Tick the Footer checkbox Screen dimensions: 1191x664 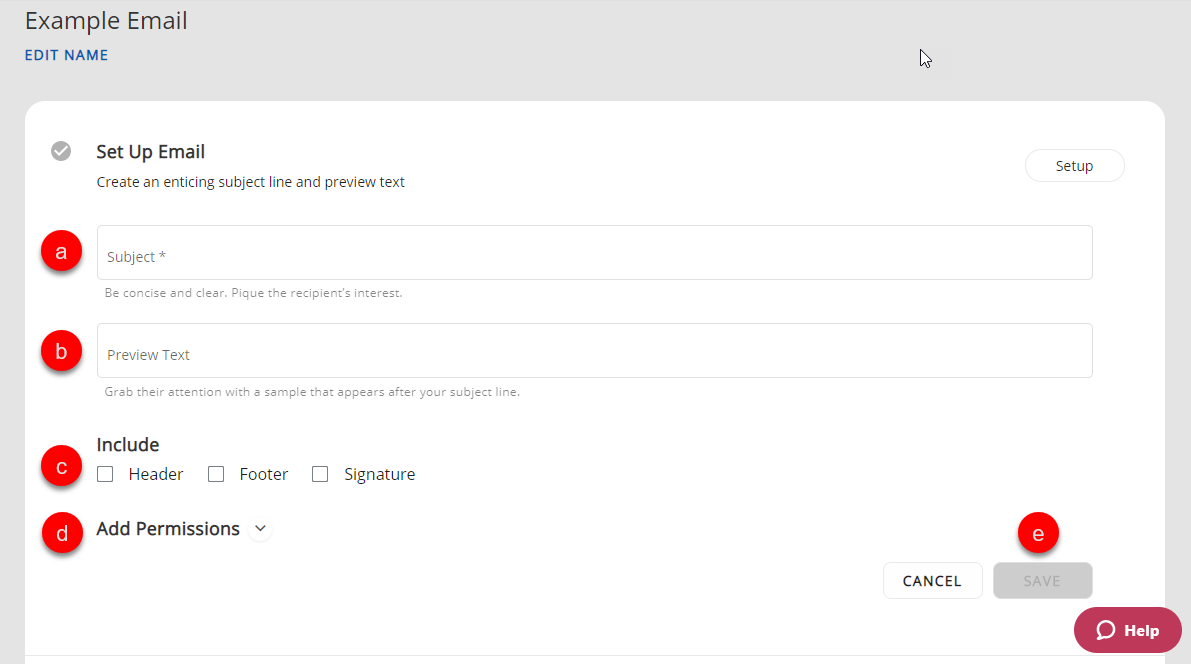(216, 475)
